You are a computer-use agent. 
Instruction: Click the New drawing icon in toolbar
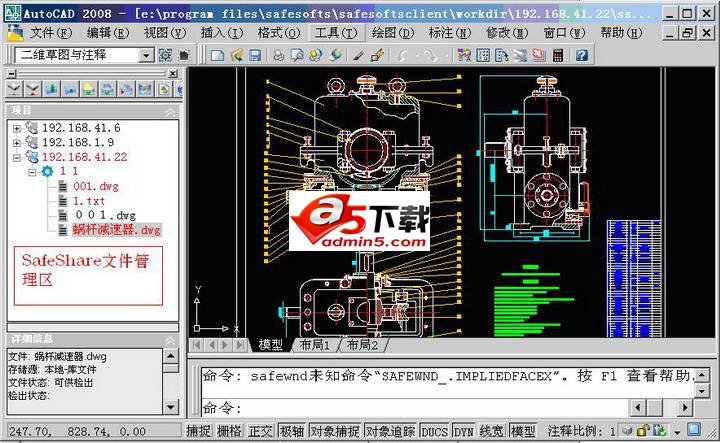[x=217, y=55]
